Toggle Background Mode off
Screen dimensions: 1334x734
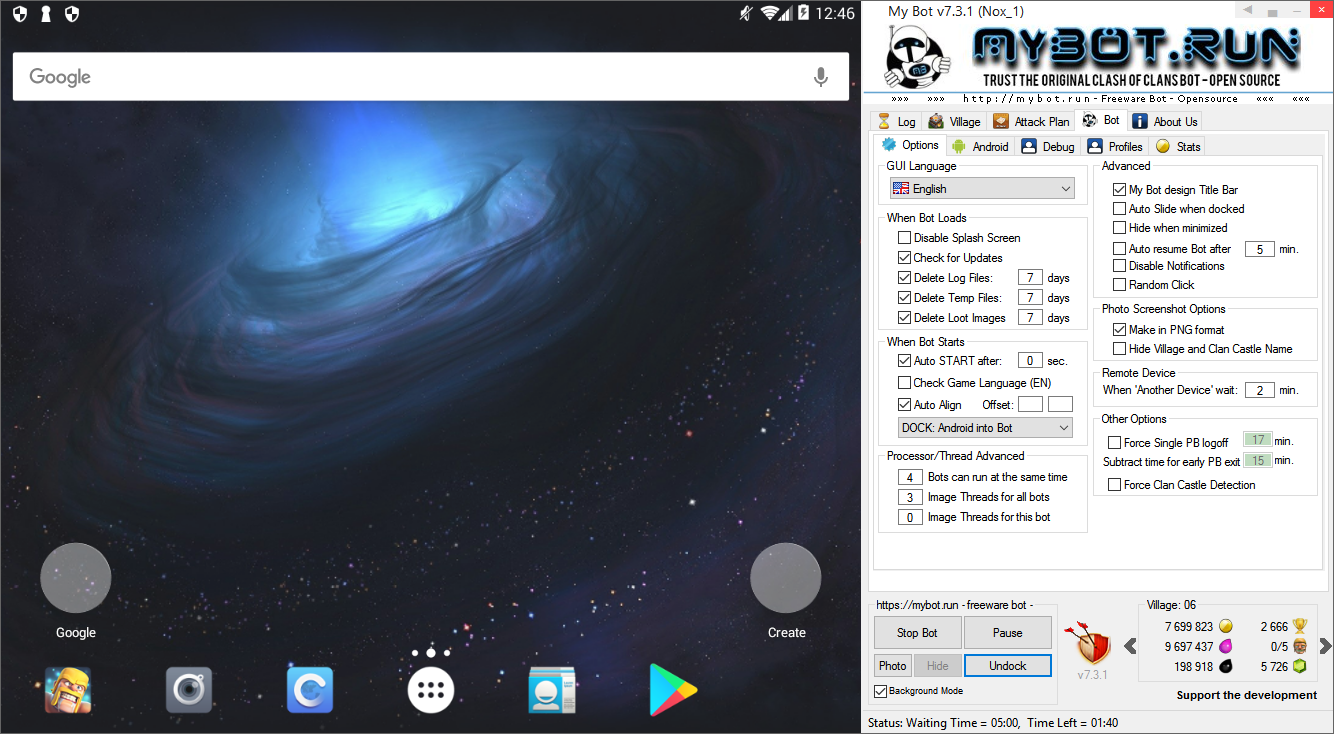click(x=881, y=690)
